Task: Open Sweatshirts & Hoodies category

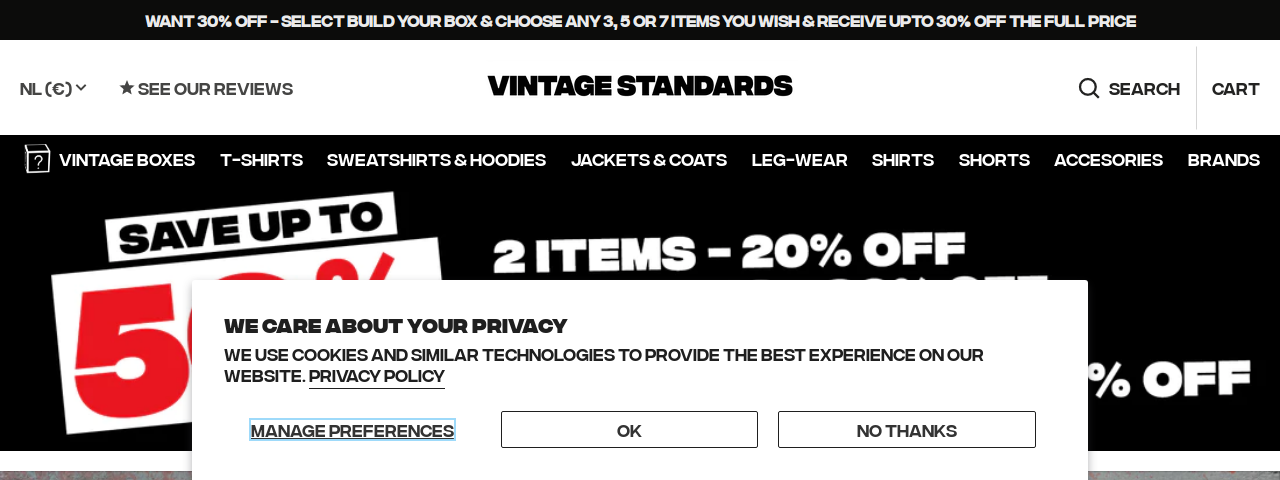Action: tap(436, 160)
